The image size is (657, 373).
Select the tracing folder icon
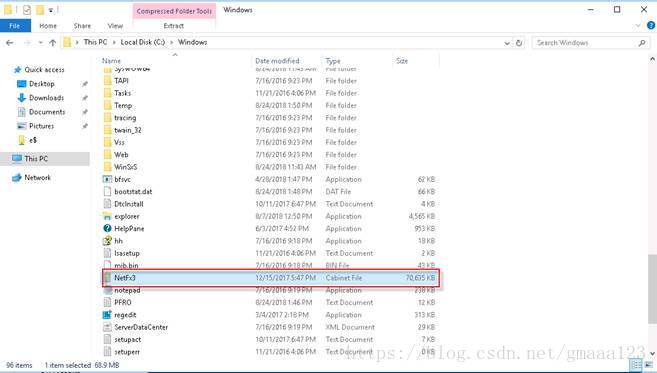[x=108, y=118]
